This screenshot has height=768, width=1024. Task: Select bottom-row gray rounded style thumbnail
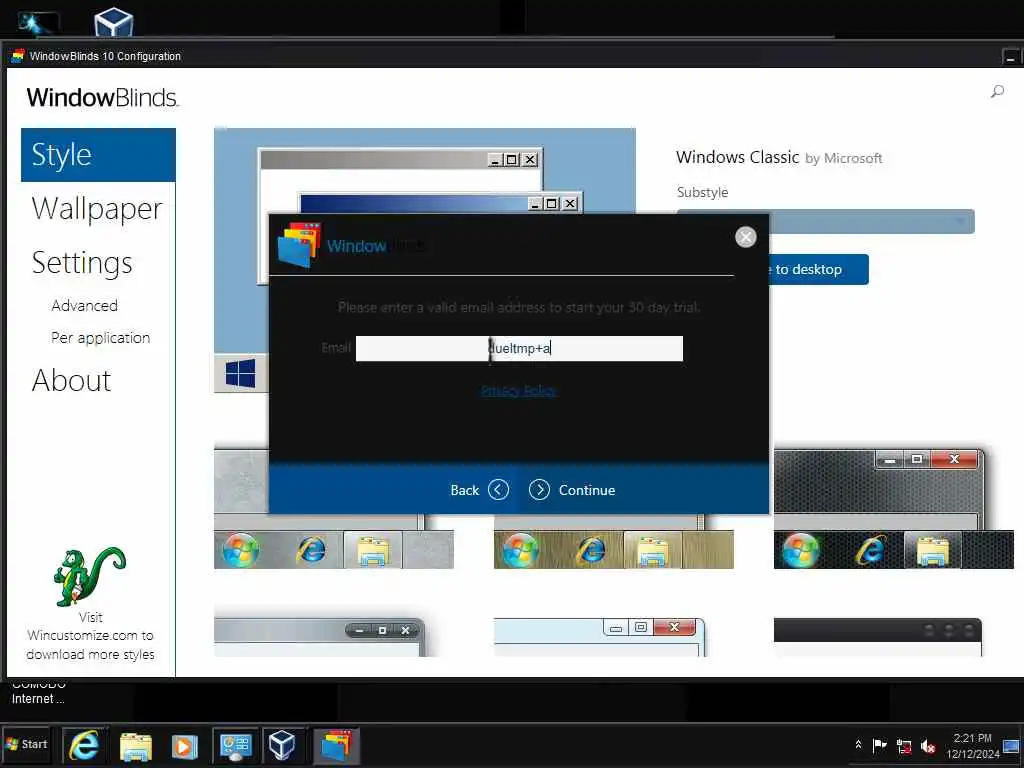(320, 637)
